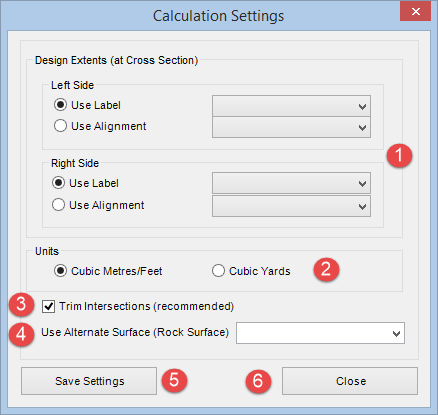Select Left Side Use Label radio button
Screen dimensions: 438x415
tap(60, 105)
